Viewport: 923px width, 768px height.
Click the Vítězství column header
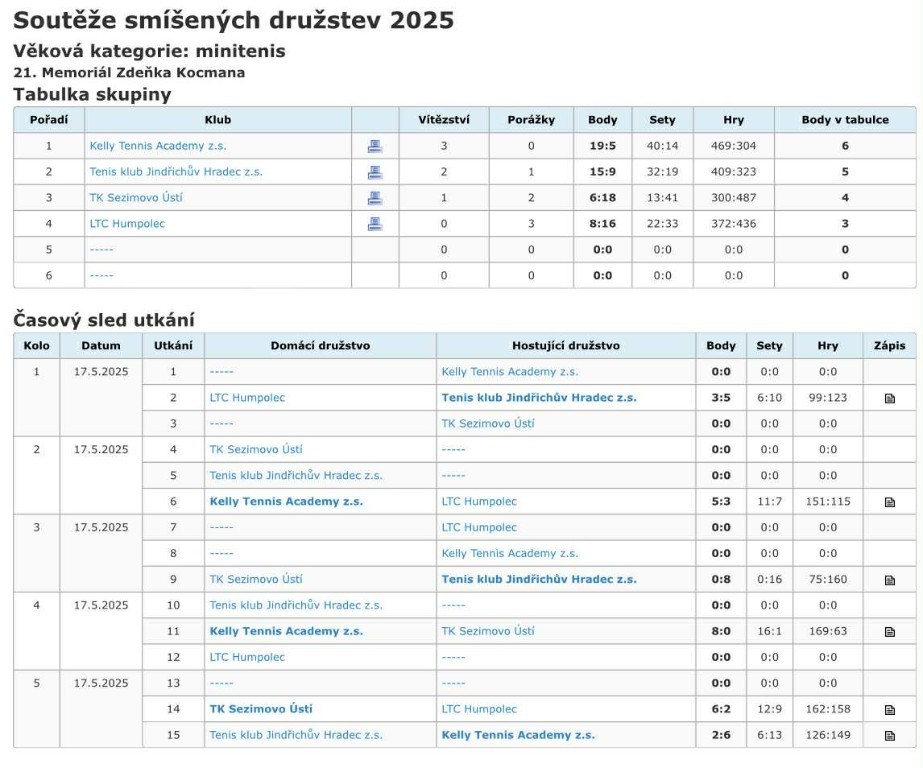(444, 119)
